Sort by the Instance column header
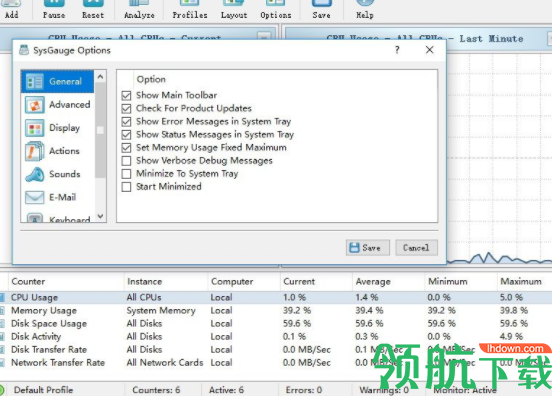Viewport: 552px width, 396px height. click(166, 282)
